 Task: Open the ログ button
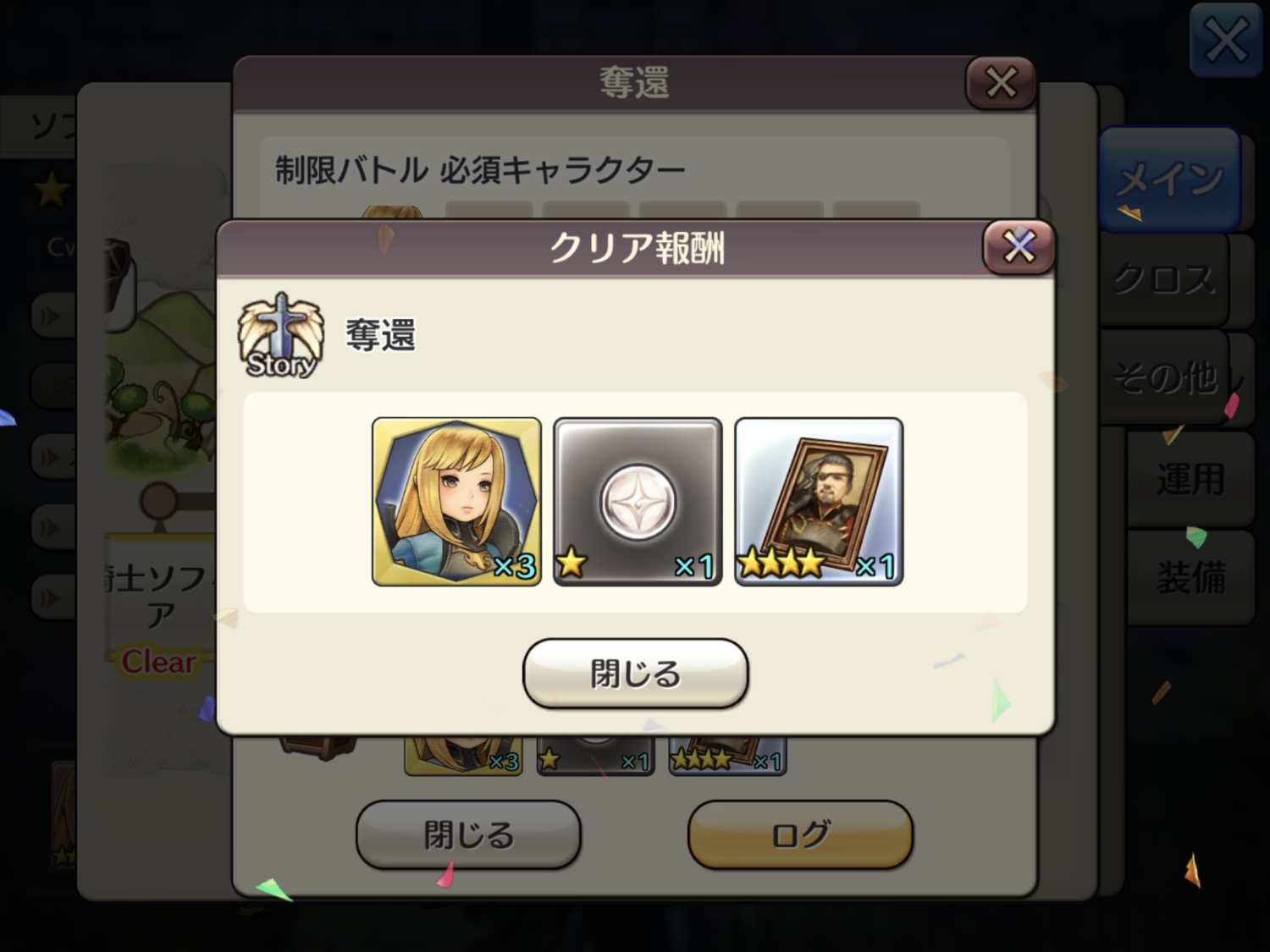(800, 835)
